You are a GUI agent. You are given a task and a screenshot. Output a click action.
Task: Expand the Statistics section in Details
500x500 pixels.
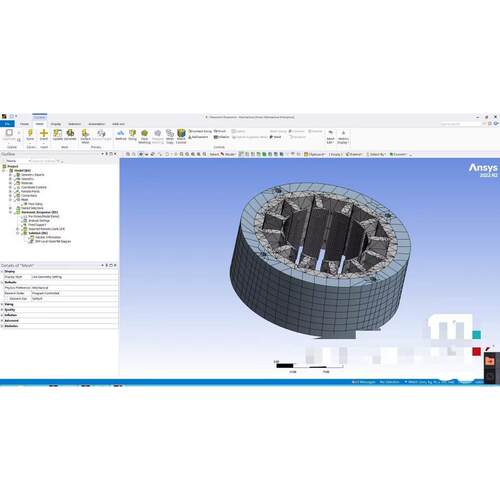pyautogui.click(x=3, y=326)
